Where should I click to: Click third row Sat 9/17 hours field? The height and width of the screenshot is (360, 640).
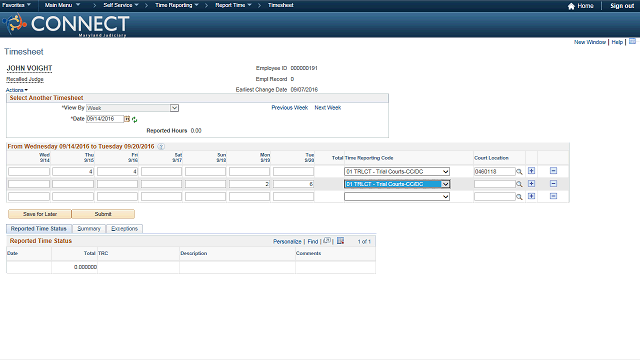click(x=161, y=197)
